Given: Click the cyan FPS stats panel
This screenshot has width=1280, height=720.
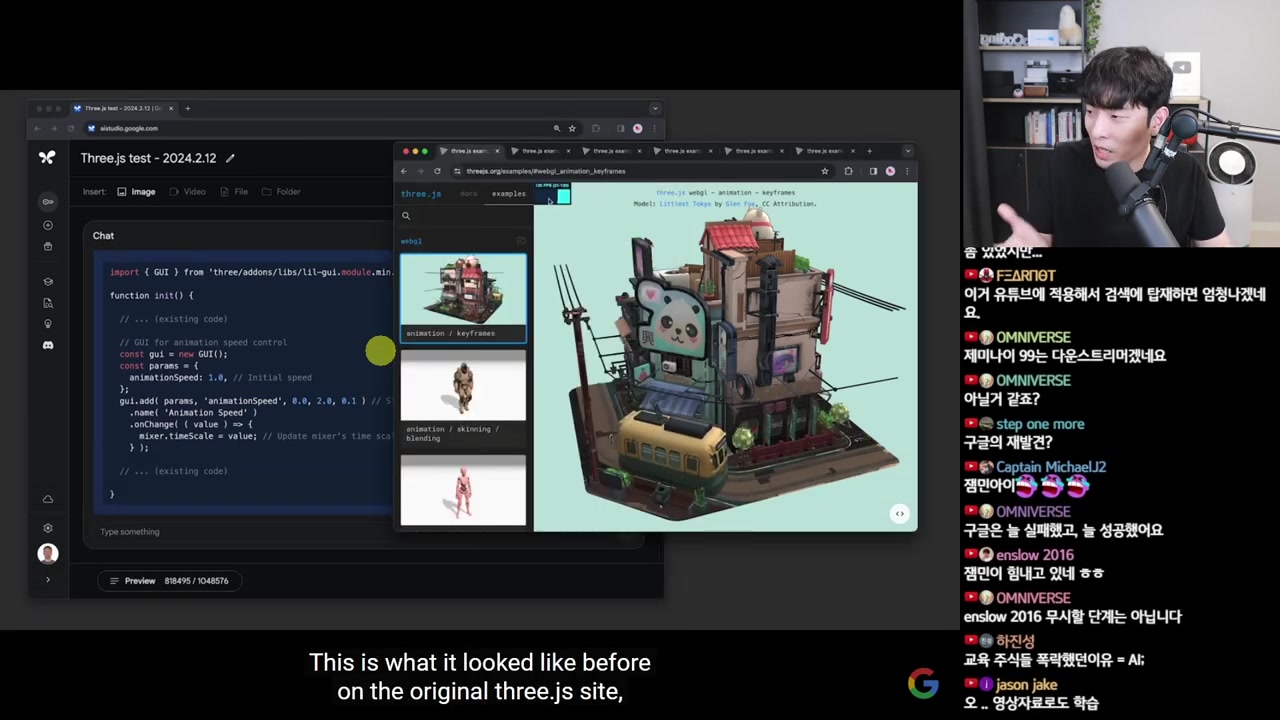Looking at the screenshot, I should 552,194.
